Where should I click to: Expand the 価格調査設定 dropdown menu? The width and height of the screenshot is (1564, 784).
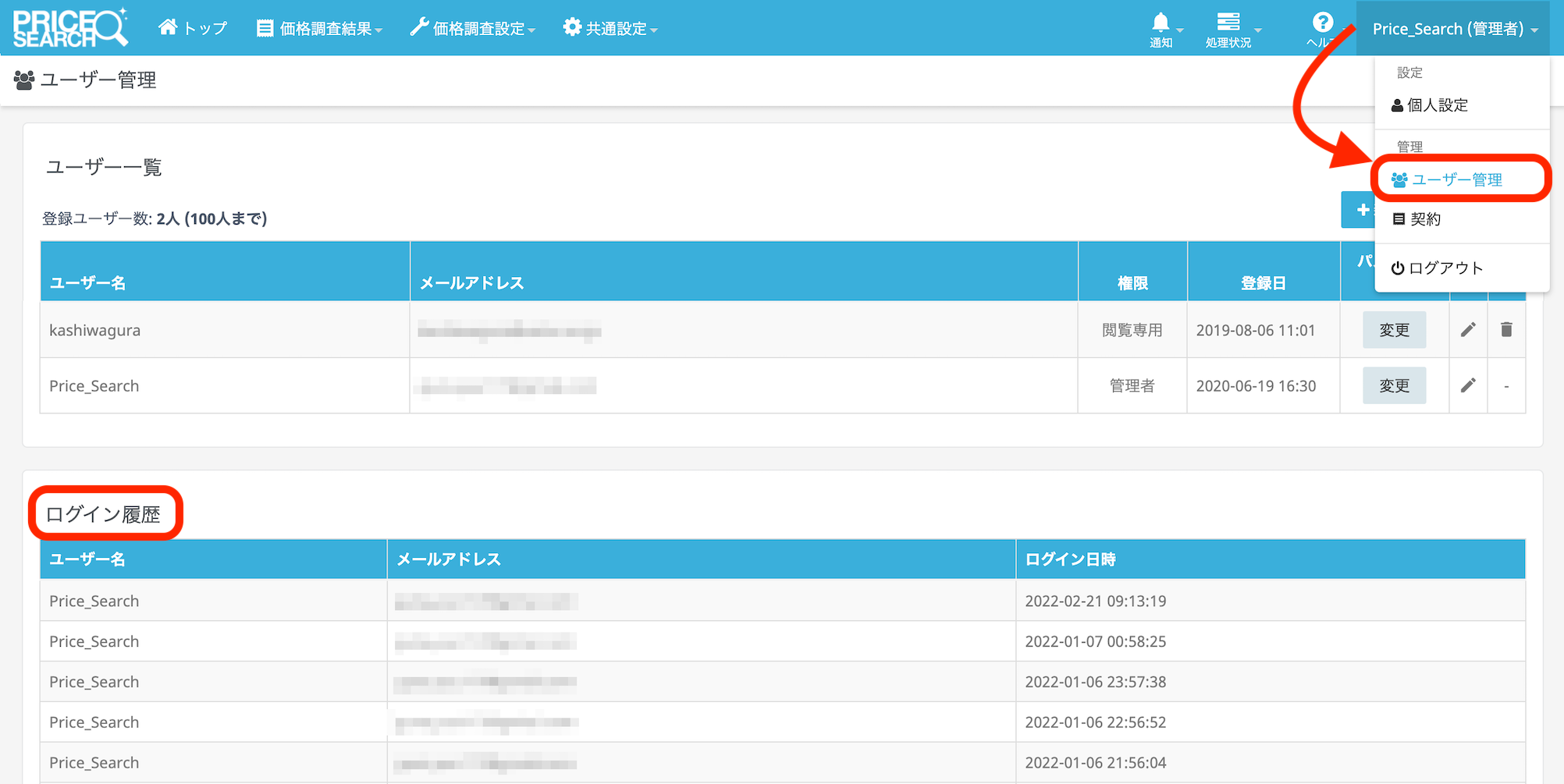coord(473,28)
